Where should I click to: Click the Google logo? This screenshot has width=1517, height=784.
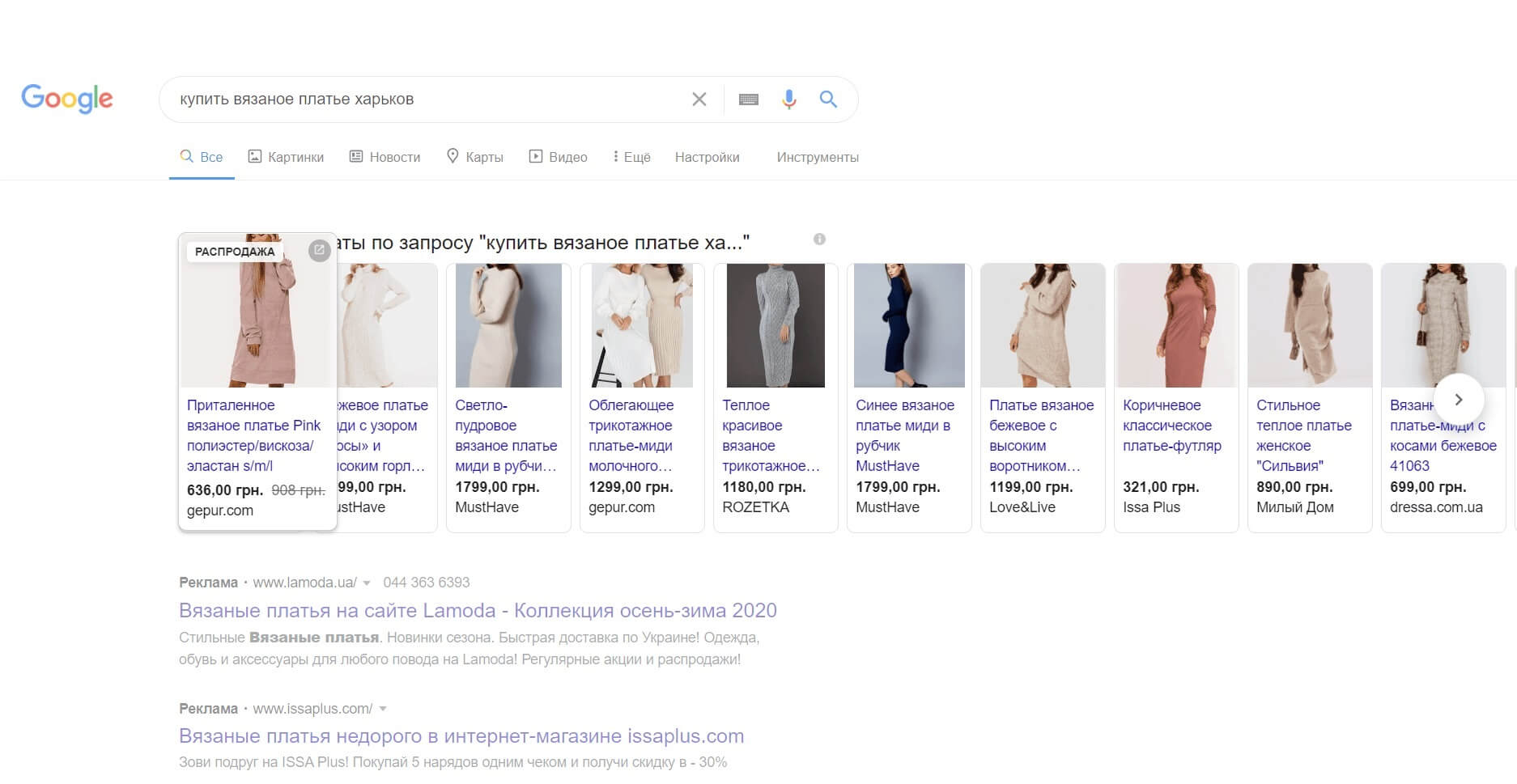[66, 99]
